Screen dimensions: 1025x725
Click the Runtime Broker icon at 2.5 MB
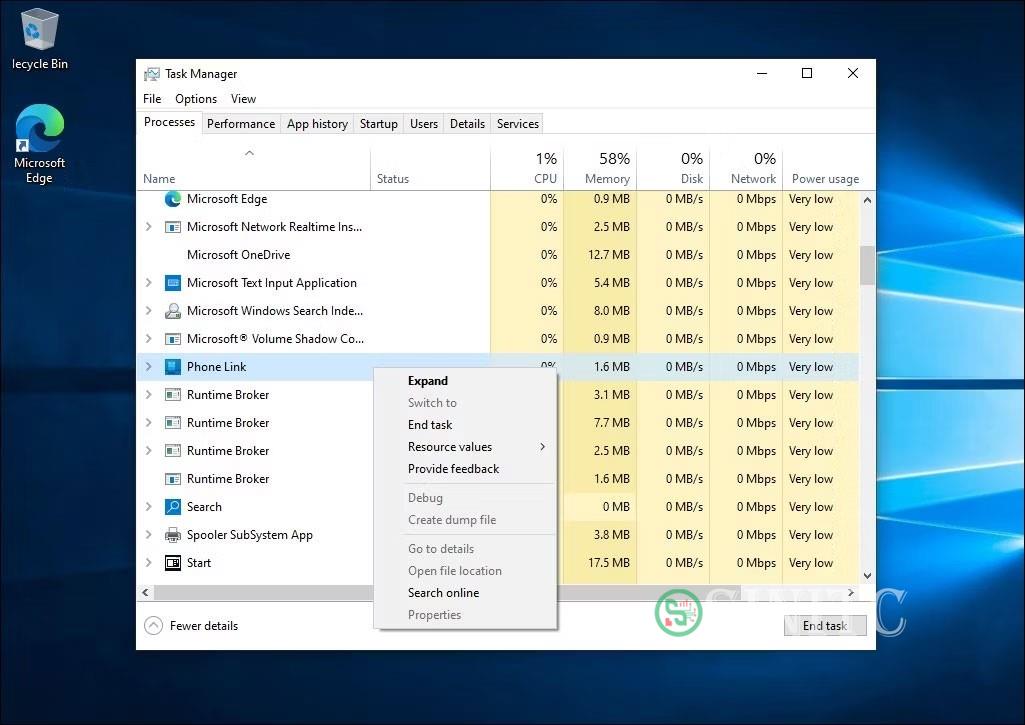173,451
